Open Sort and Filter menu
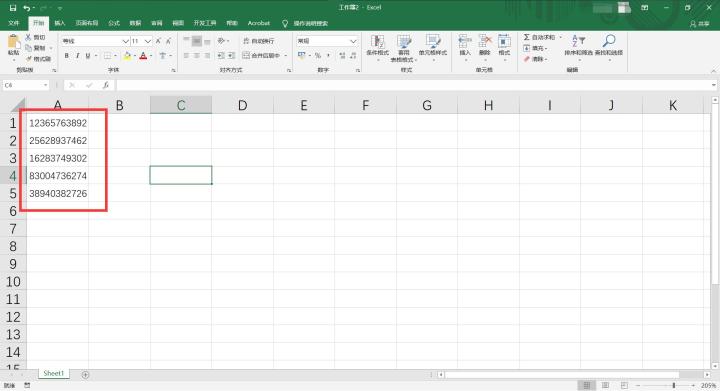This screenshot has height=391, width=720. [578, 47]
